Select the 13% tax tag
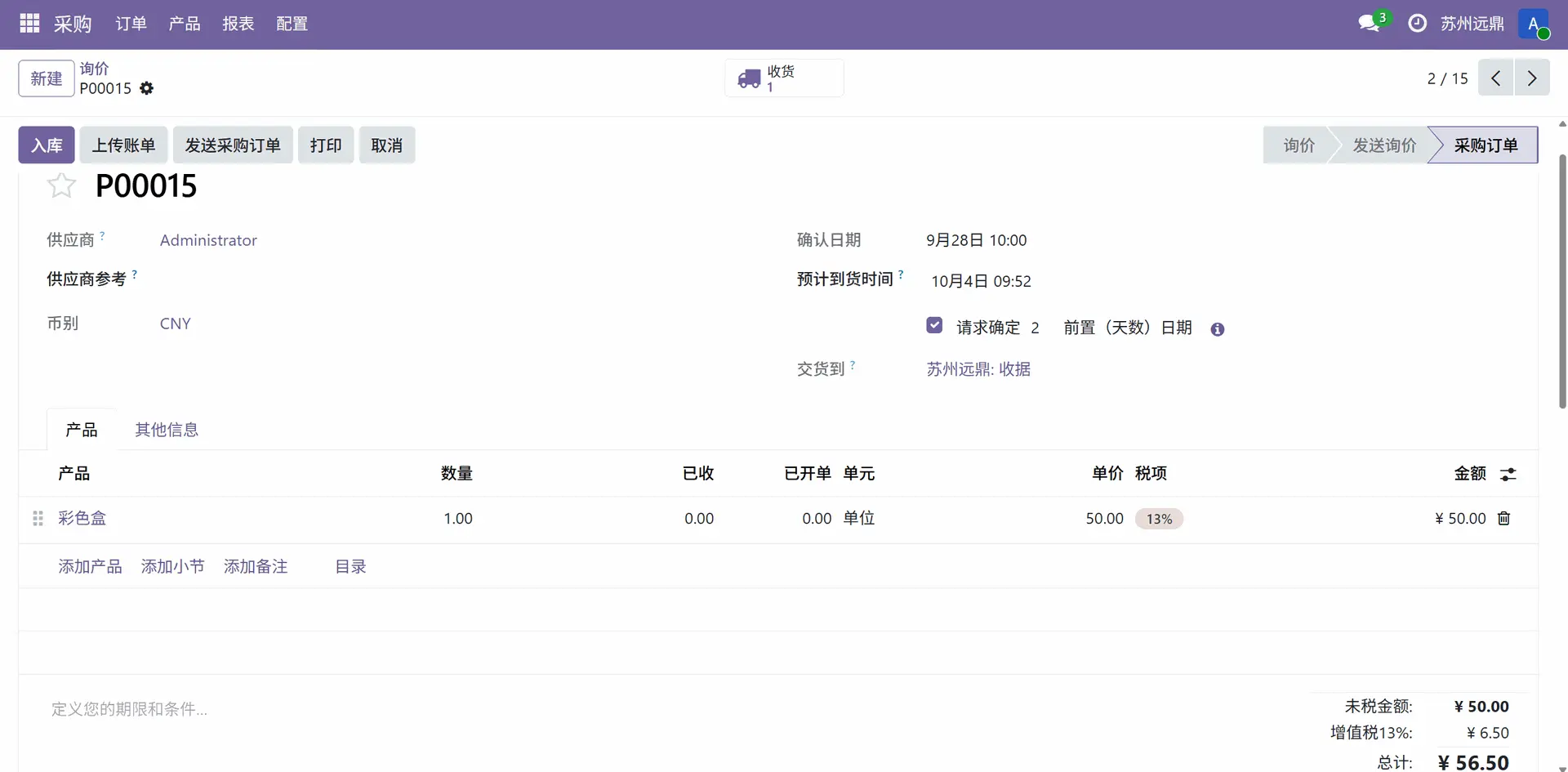Viewport: 1568px width, 772px height. point(1159,519)
